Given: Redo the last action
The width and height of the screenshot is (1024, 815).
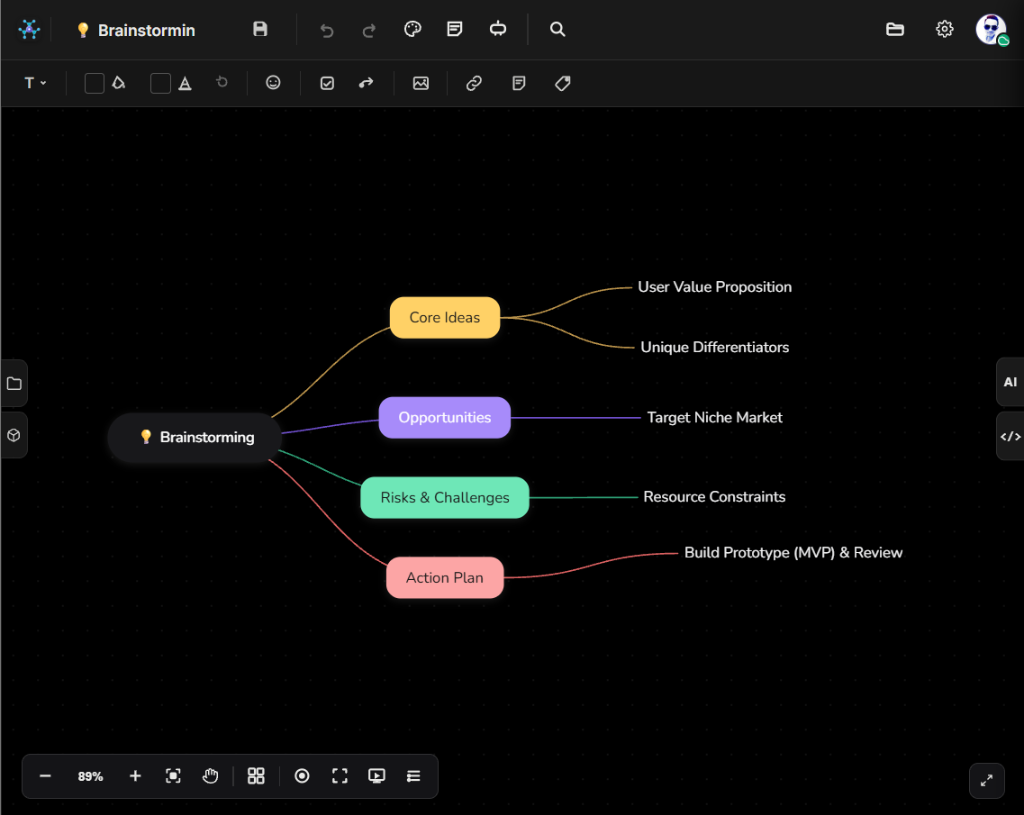Looking at the screenshot, I should 369,30.
